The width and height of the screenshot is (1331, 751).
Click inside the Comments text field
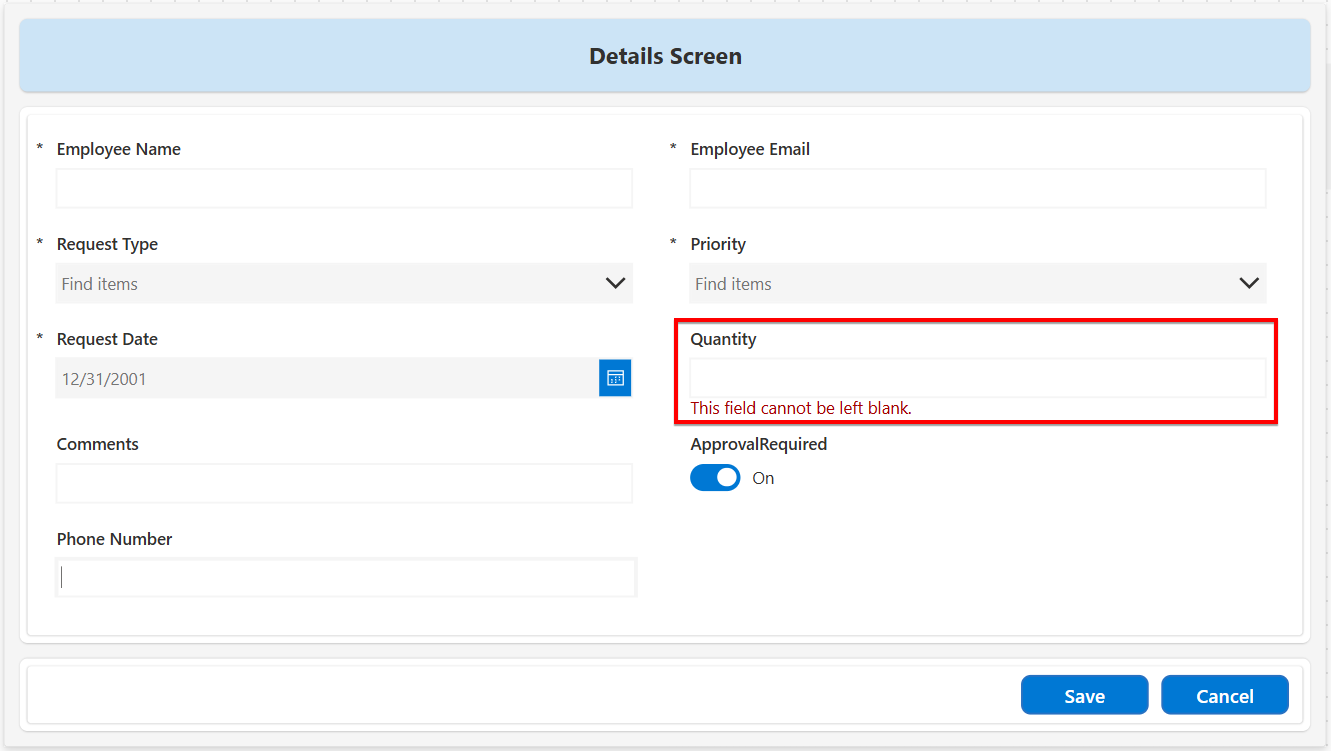pos(344,483)
